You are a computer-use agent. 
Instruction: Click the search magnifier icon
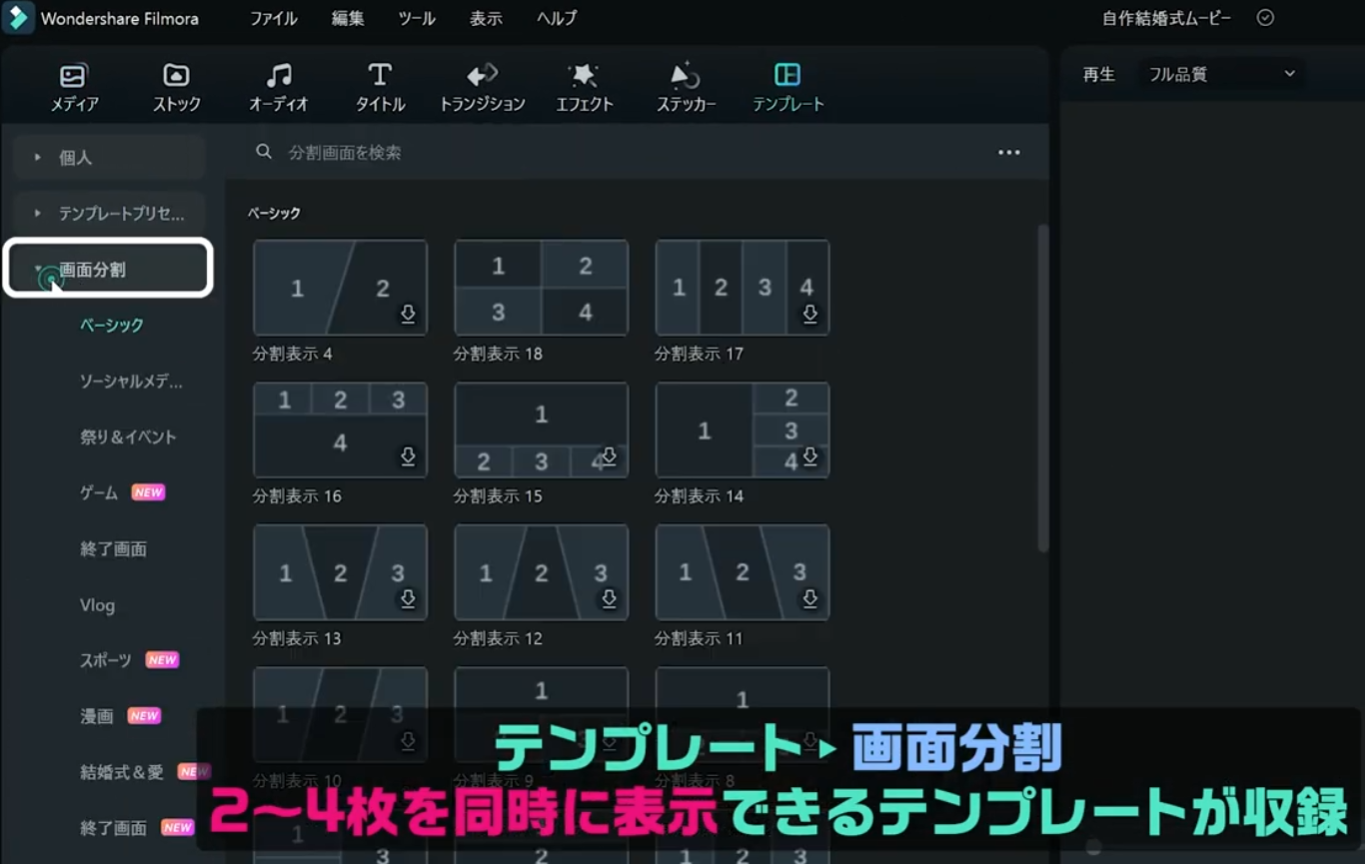pos(264,152)
